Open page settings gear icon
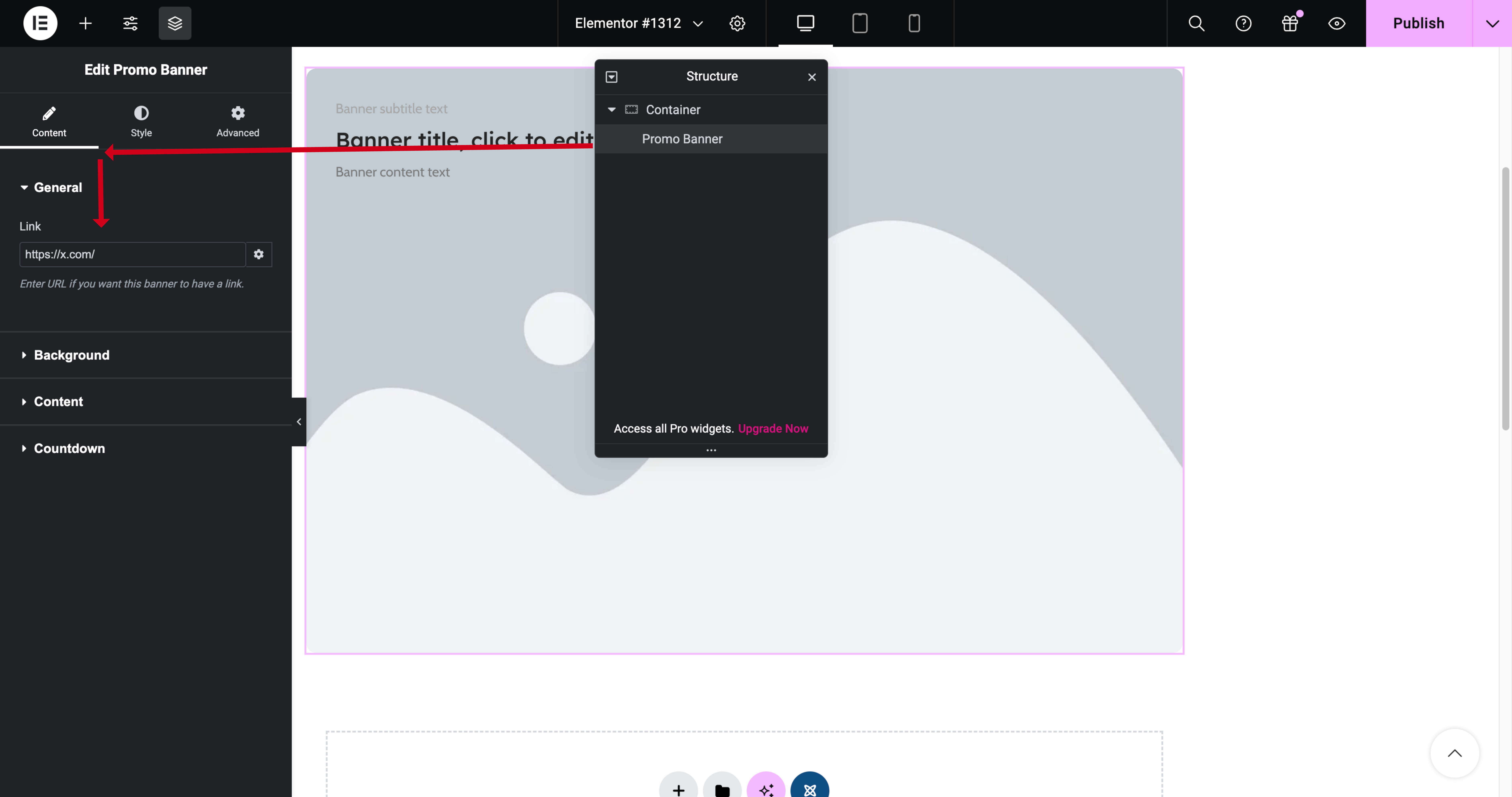Image resolution: width=1512 pixels, height=797 pixels. pos(737,24)
